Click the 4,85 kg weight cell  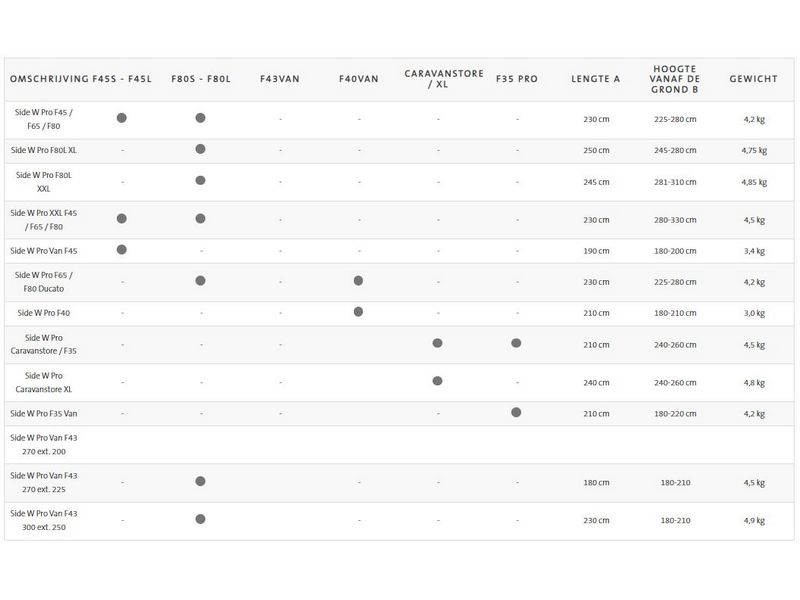point(753,182)
